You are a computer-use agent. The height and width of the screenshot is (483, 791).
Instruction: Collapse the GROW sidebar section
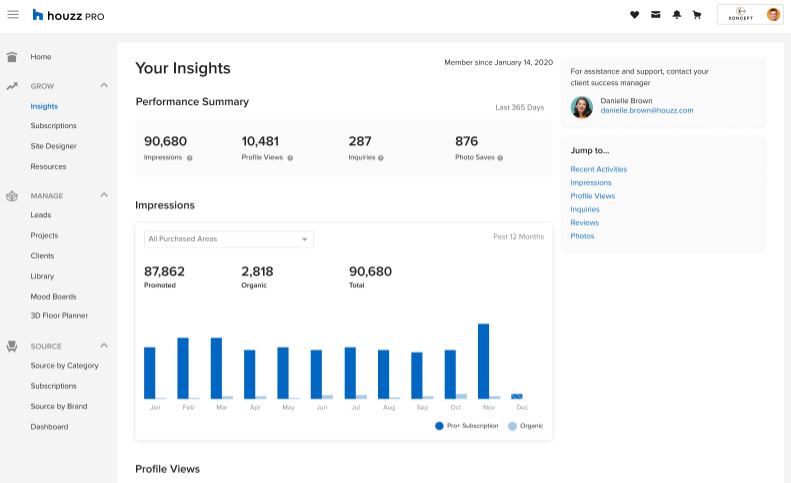104,85
